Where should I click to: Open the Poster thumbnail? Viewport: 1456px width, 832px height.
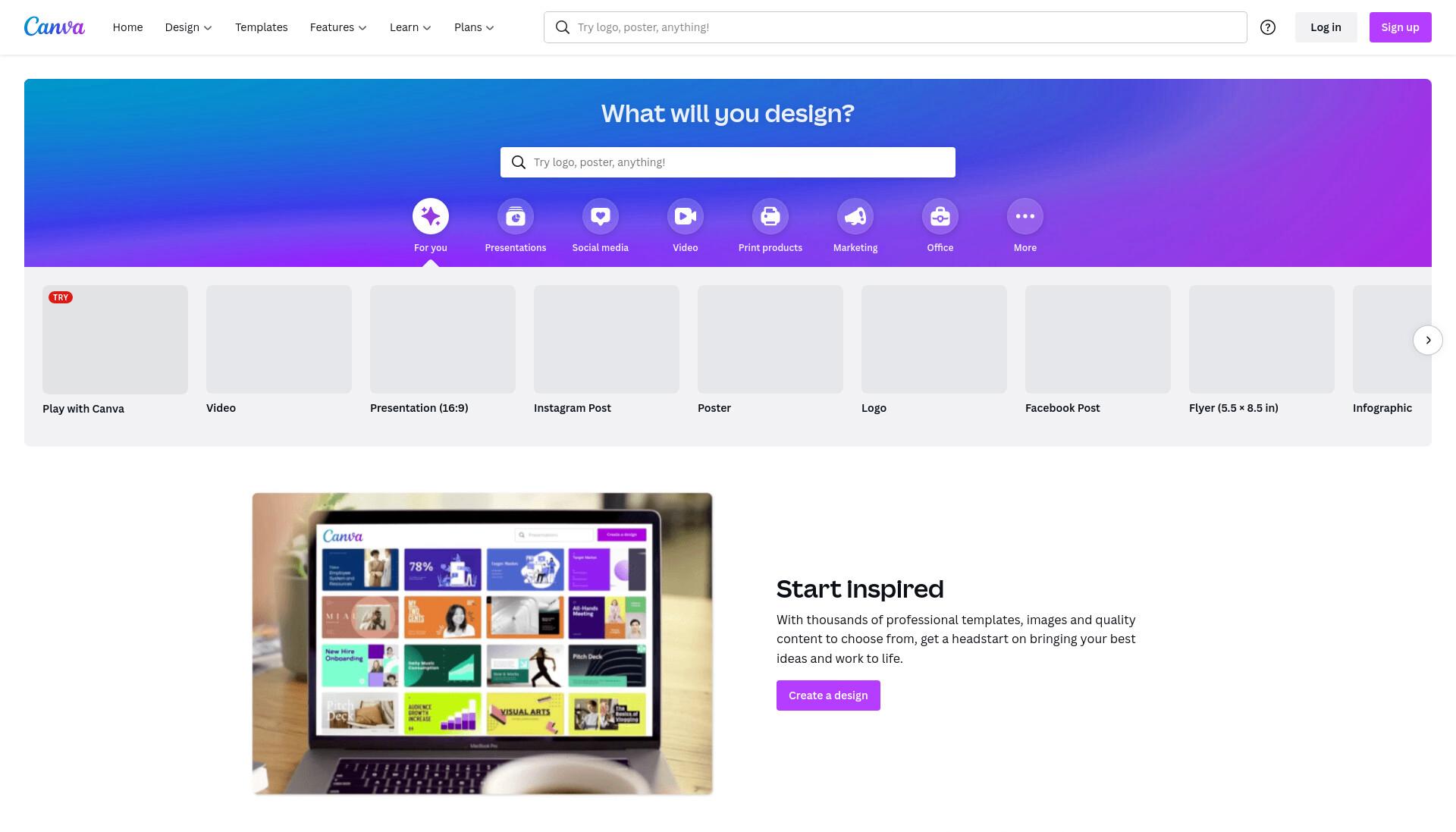770,339
